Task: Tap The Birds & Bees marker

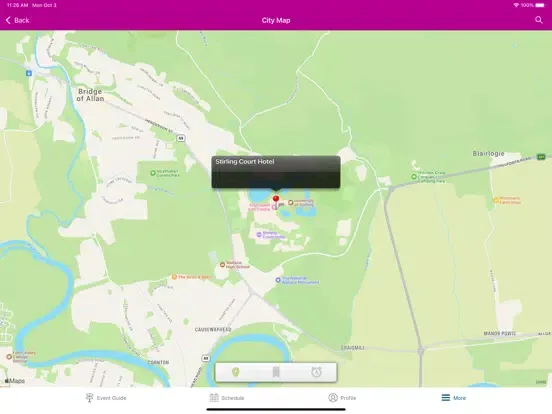Action: tap(174, 277)
